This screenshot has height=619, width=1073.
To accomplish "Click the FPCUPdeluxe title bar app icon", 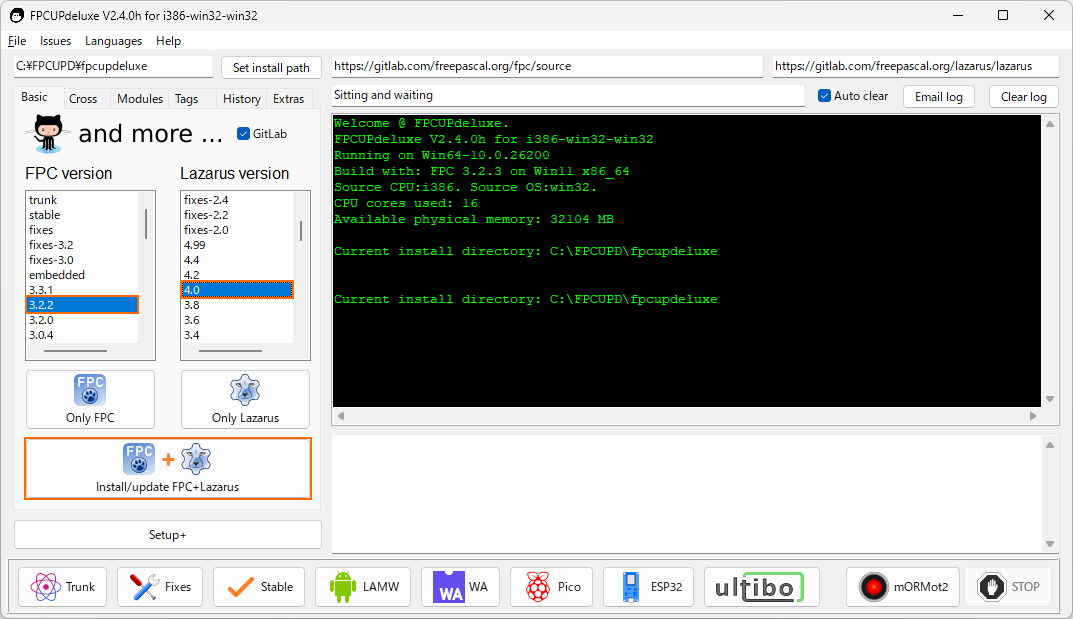I will pos(16,15).
